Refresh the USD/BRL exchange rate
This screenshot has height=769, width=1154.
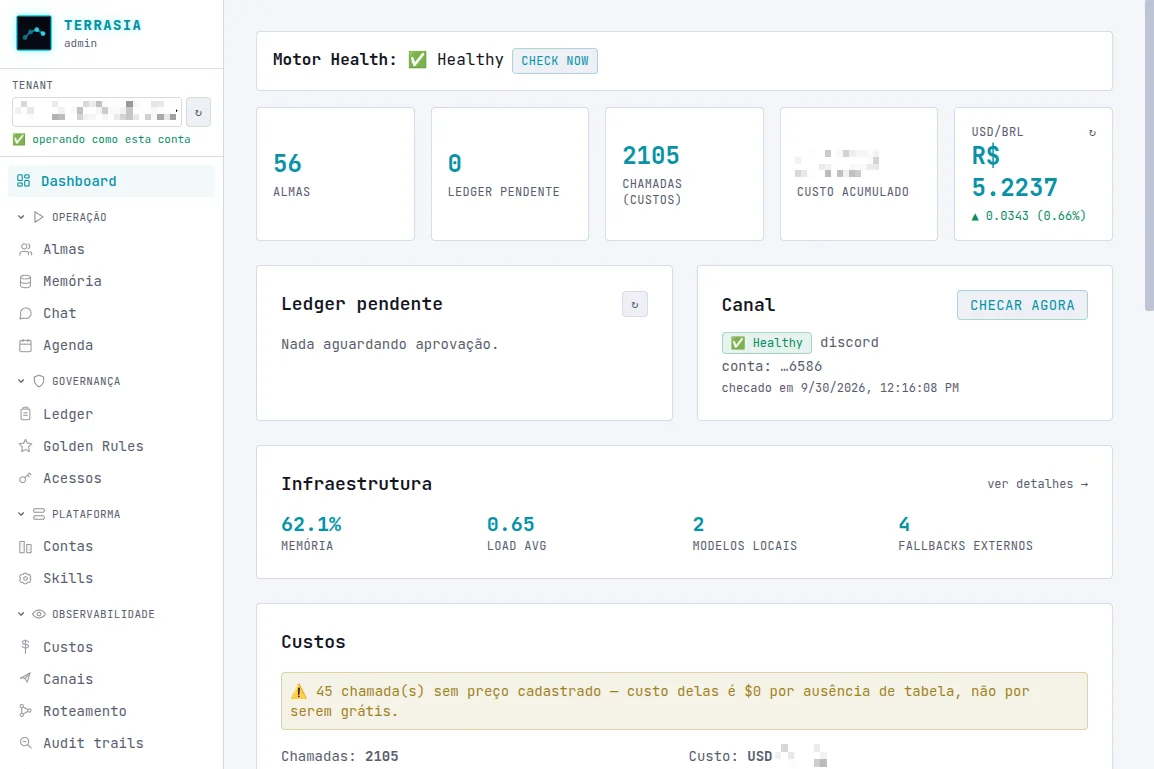point(1092,132)
